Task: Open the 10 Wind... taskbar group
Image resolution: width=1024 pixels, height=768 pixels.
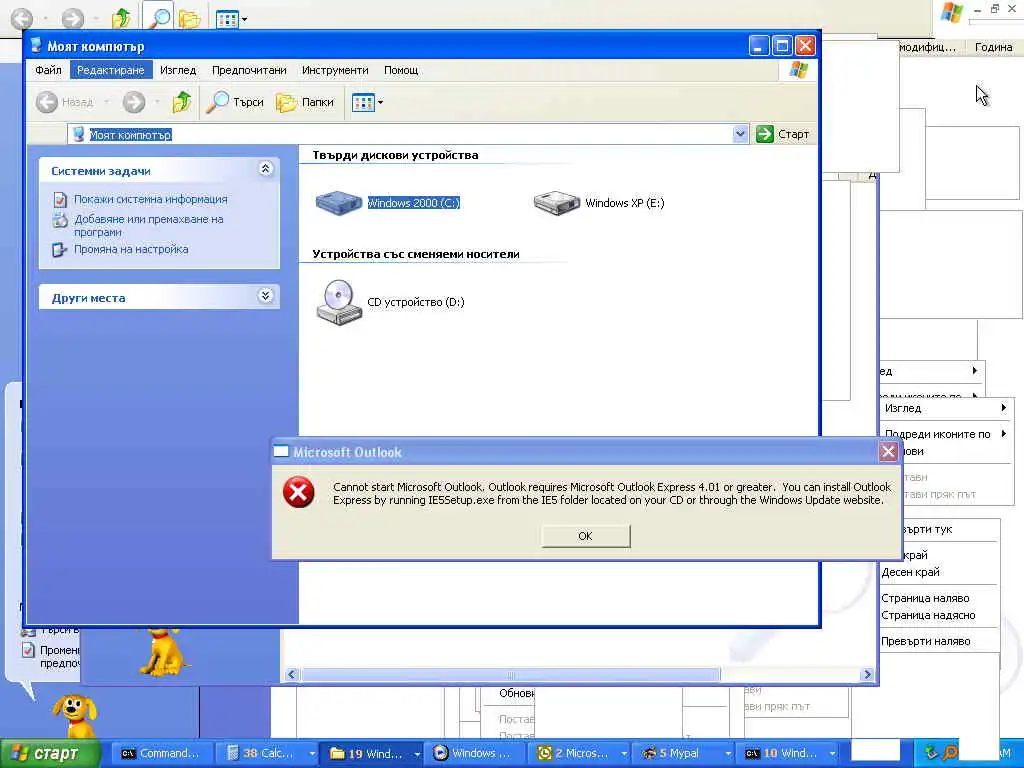Action: coord(788,753)
